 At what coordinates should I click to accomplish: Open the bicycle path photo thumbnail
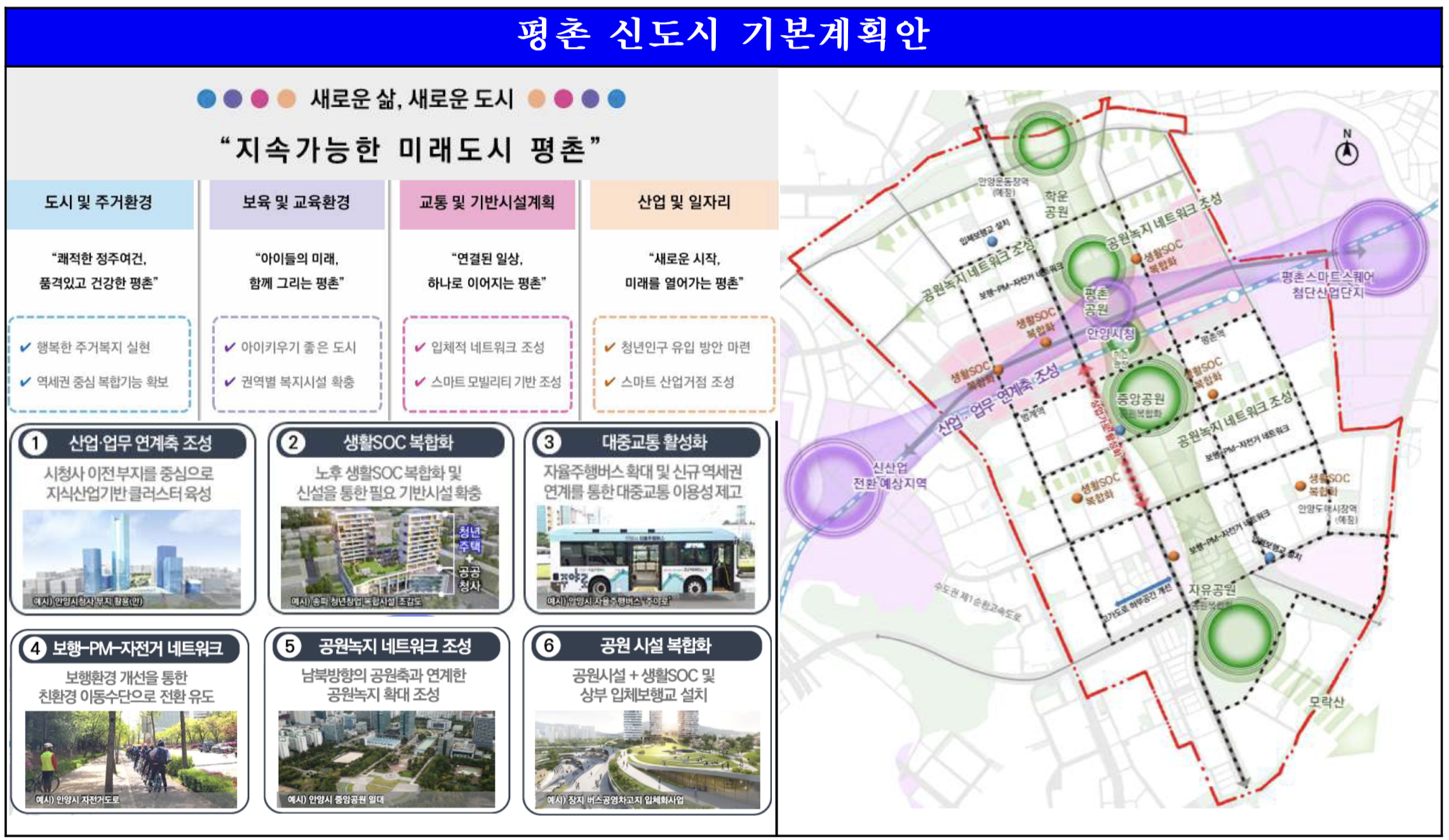click(131, 759)
